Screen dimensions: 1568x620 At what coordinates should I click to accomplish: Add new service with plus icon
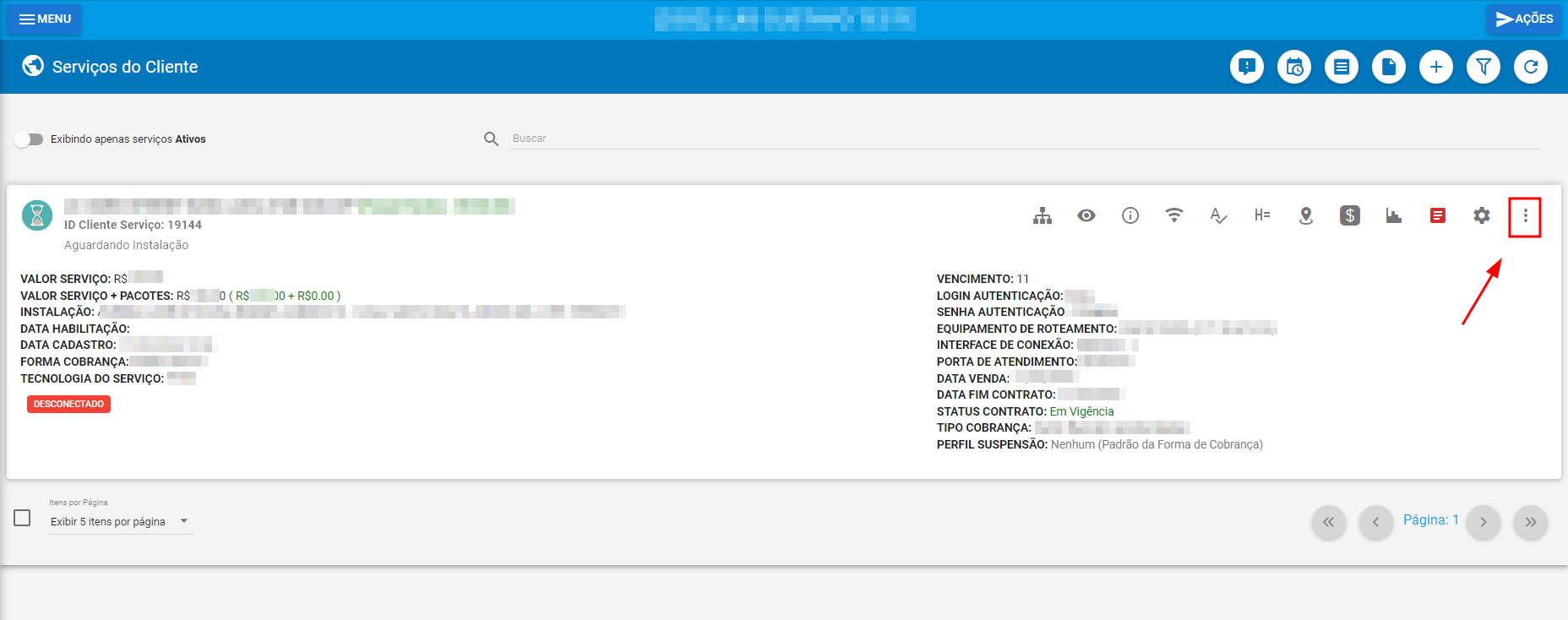[1436, 67]
